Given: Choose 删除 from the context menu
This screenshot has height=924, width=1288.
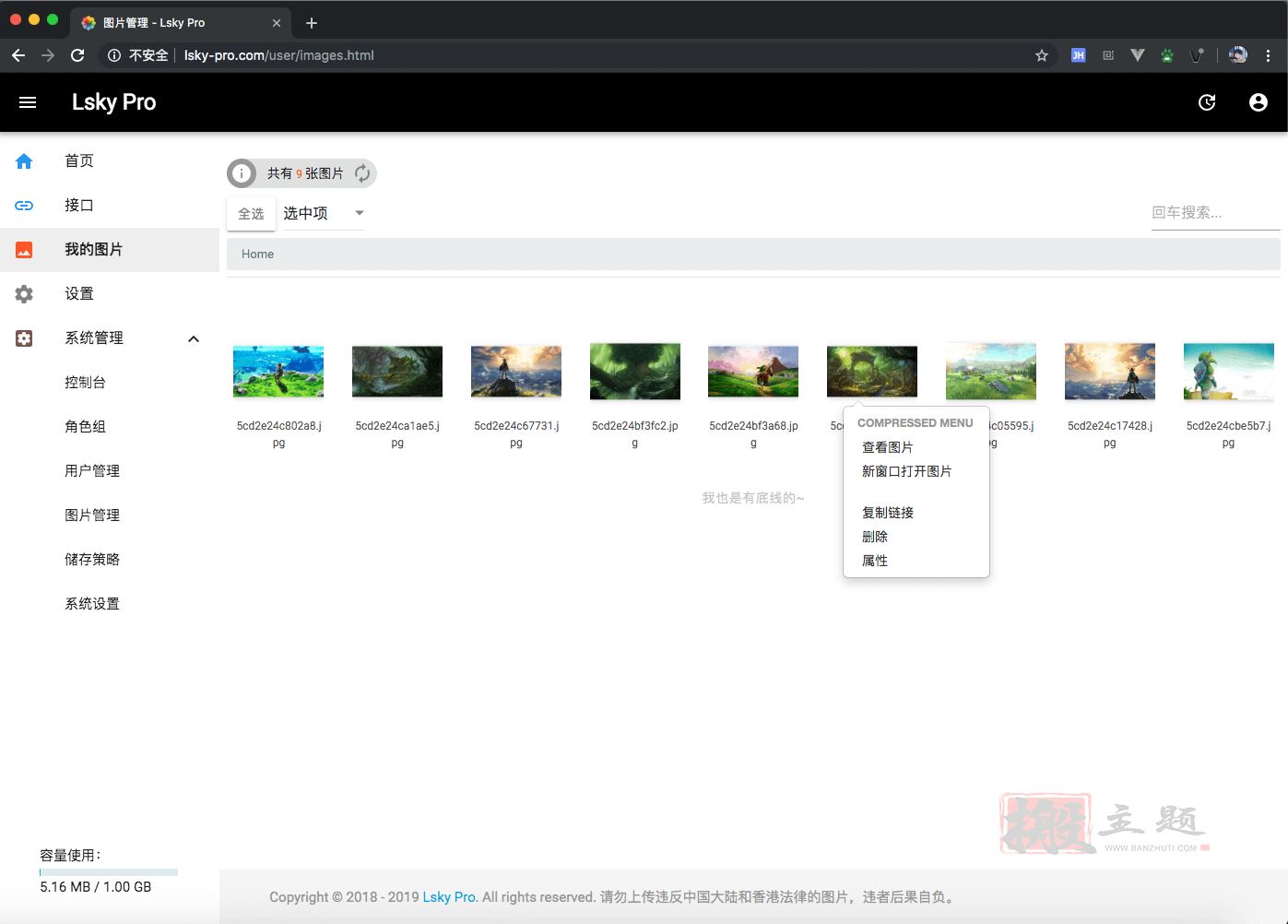Looking at the screenshot, I should (x=875, y=537).
